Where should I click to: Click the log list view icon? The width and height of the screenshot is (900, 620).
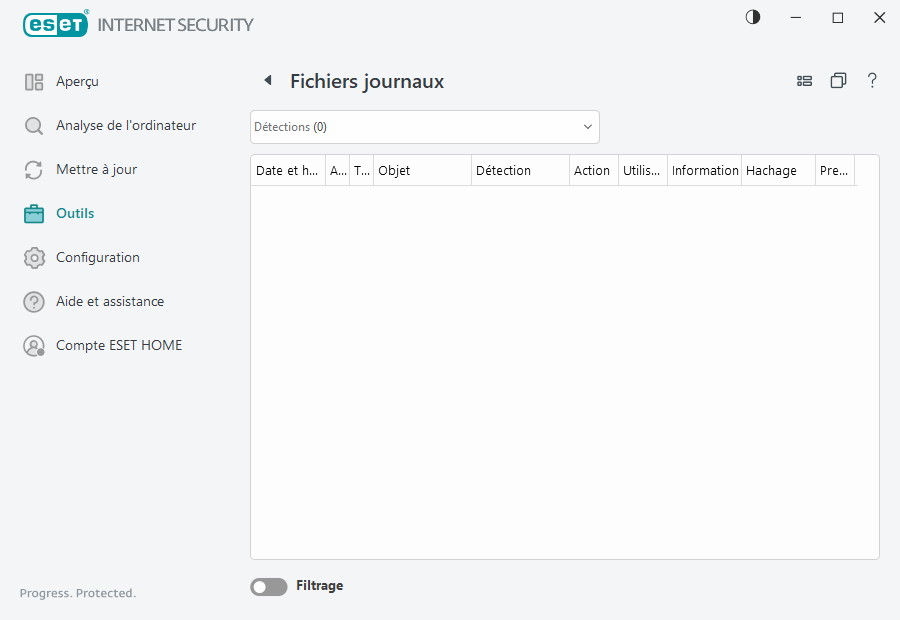[805, 81]
